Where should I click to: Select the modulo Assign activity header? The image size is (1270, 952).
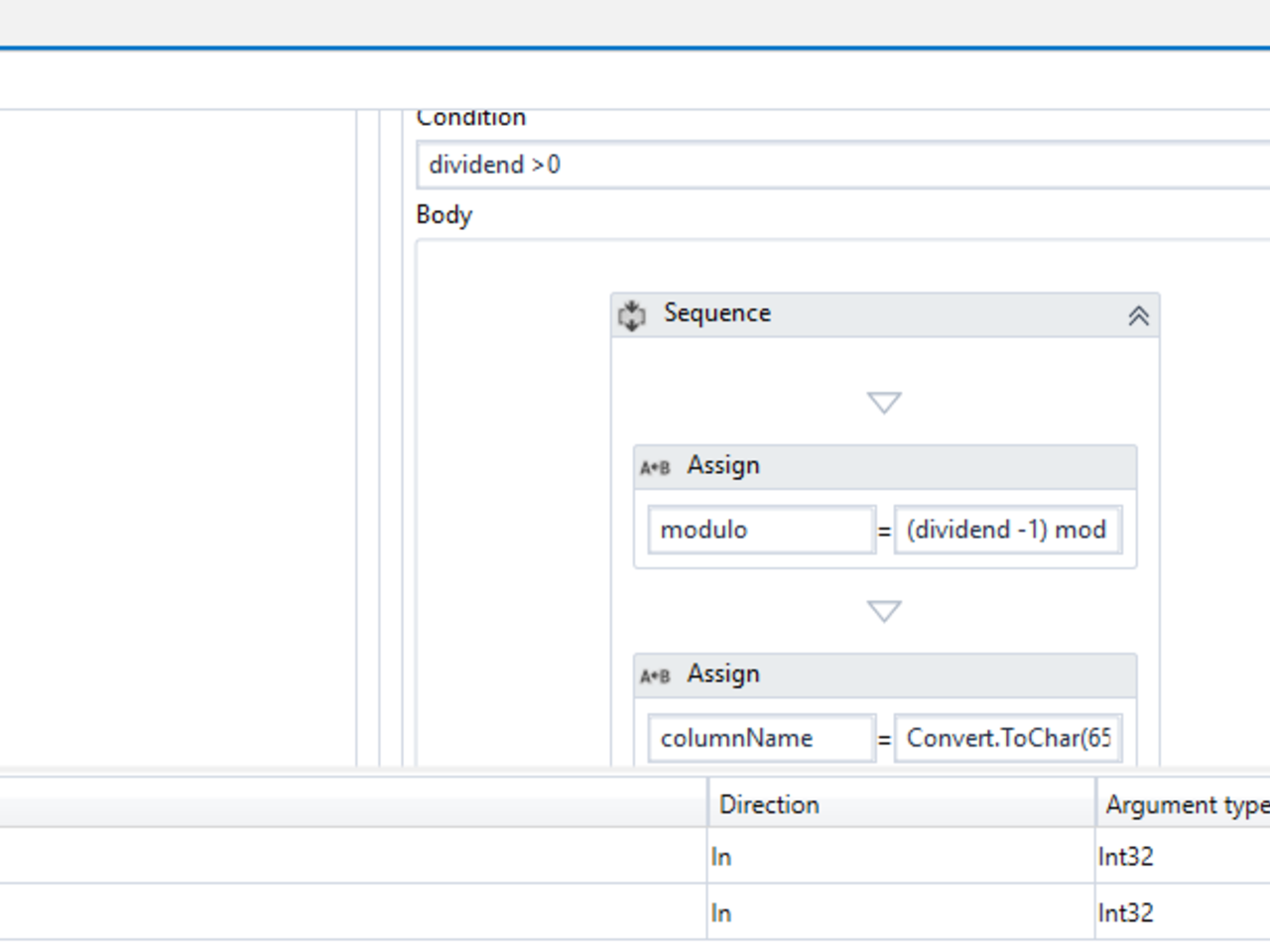(893, 466)
